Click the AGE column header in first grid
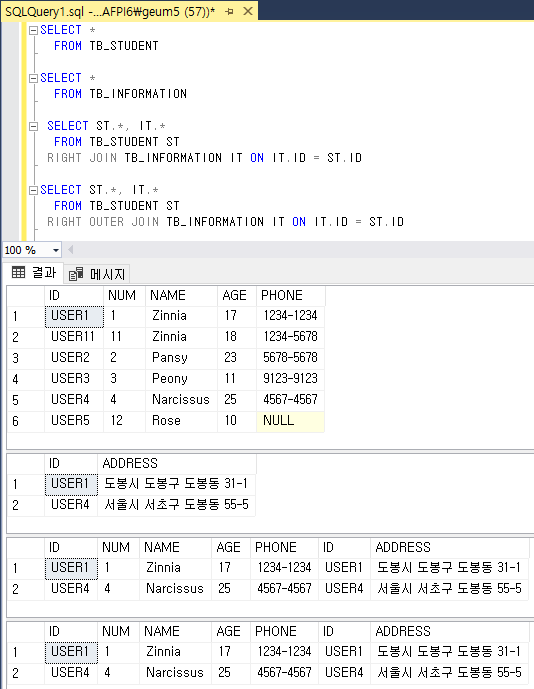534x689 pixels. 237,295
